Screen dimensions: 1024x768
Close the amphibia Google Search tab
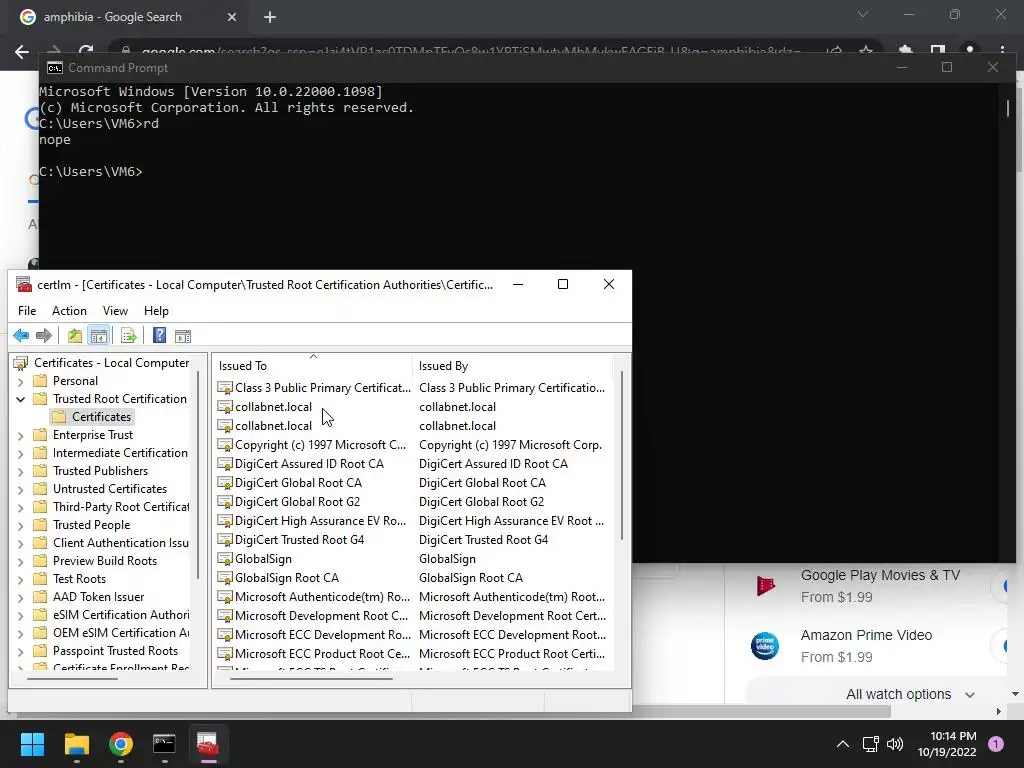232,17
